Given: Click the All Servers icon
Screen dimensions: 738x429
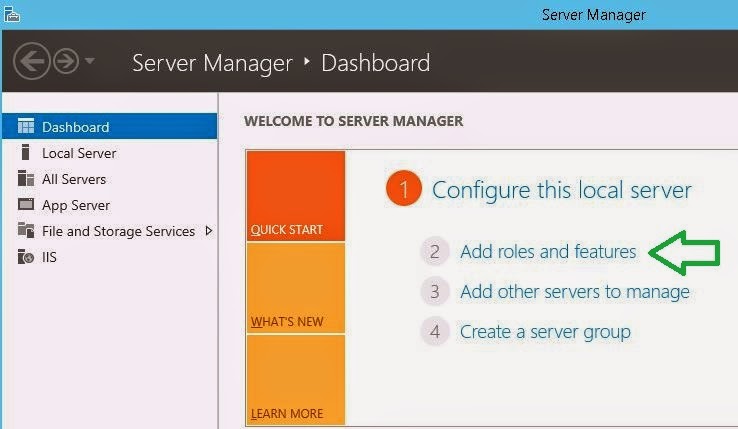Looking at the screenshot, I should point(26,178).
